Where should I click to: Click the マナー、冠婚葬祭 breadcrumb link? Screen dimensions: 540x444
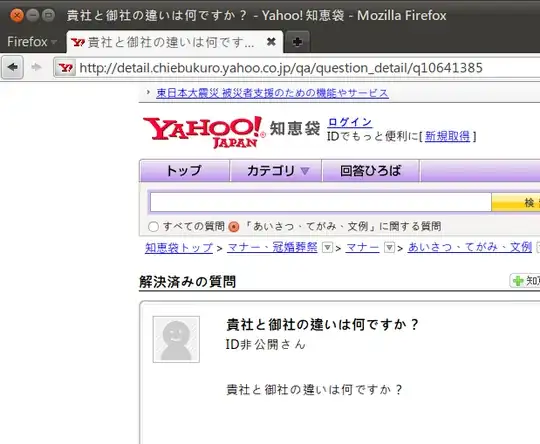coord(272,247)
